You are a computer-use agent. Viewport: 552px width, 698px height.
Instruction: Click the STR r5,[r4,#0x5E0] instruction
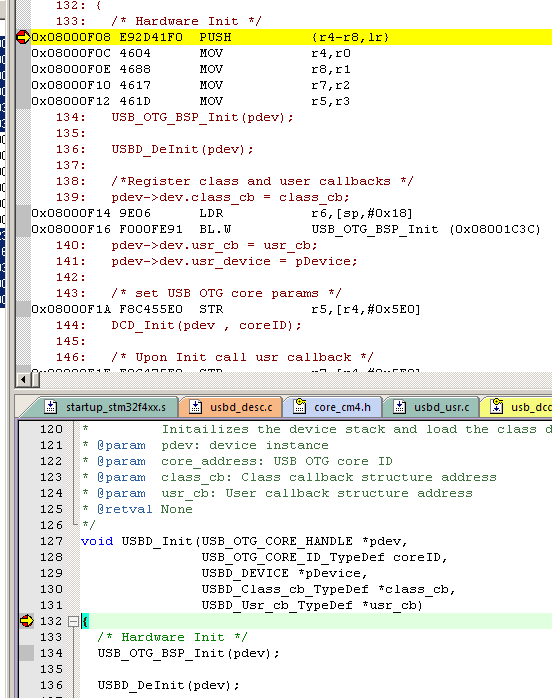292,309
